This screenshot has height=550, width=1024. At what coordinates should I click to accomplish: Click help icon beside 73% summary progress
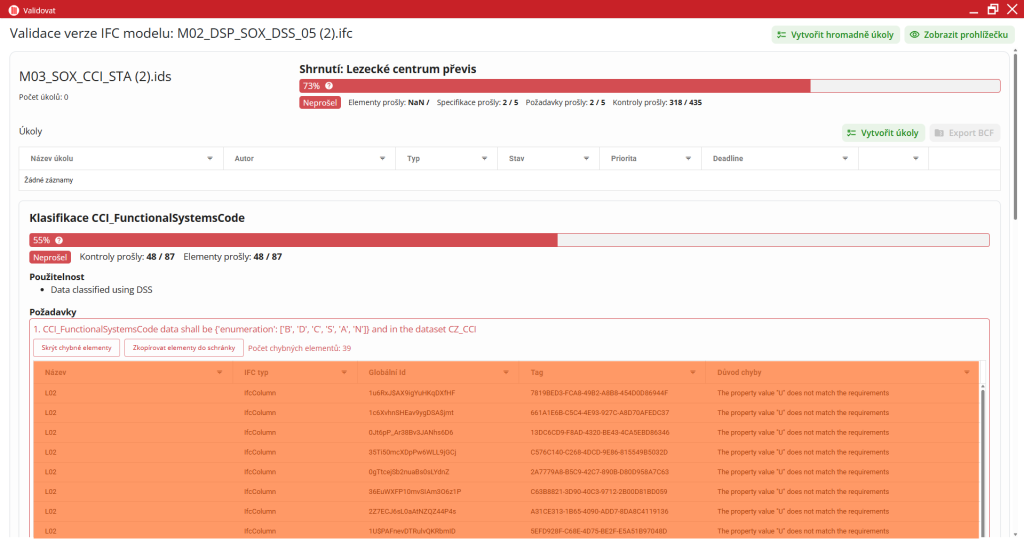pos(326,86)
